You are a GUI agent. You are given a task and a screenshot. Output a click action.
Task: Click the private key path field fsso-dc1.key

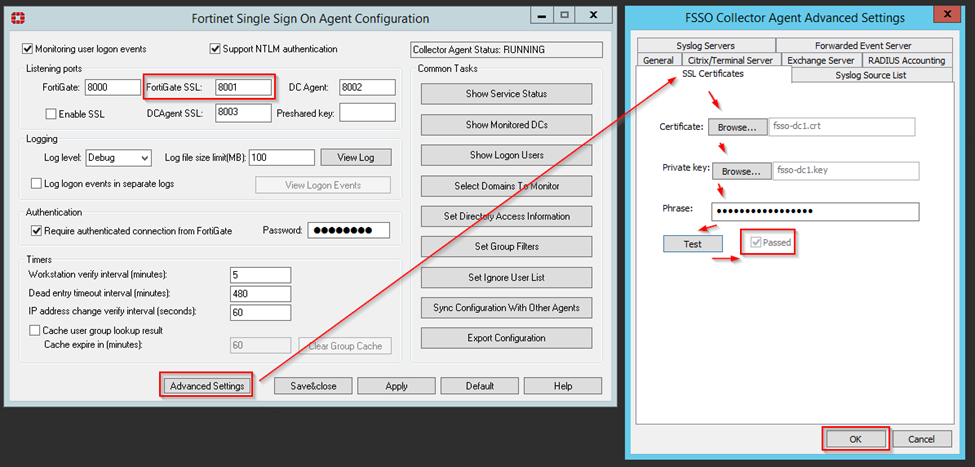coord(846,171)
